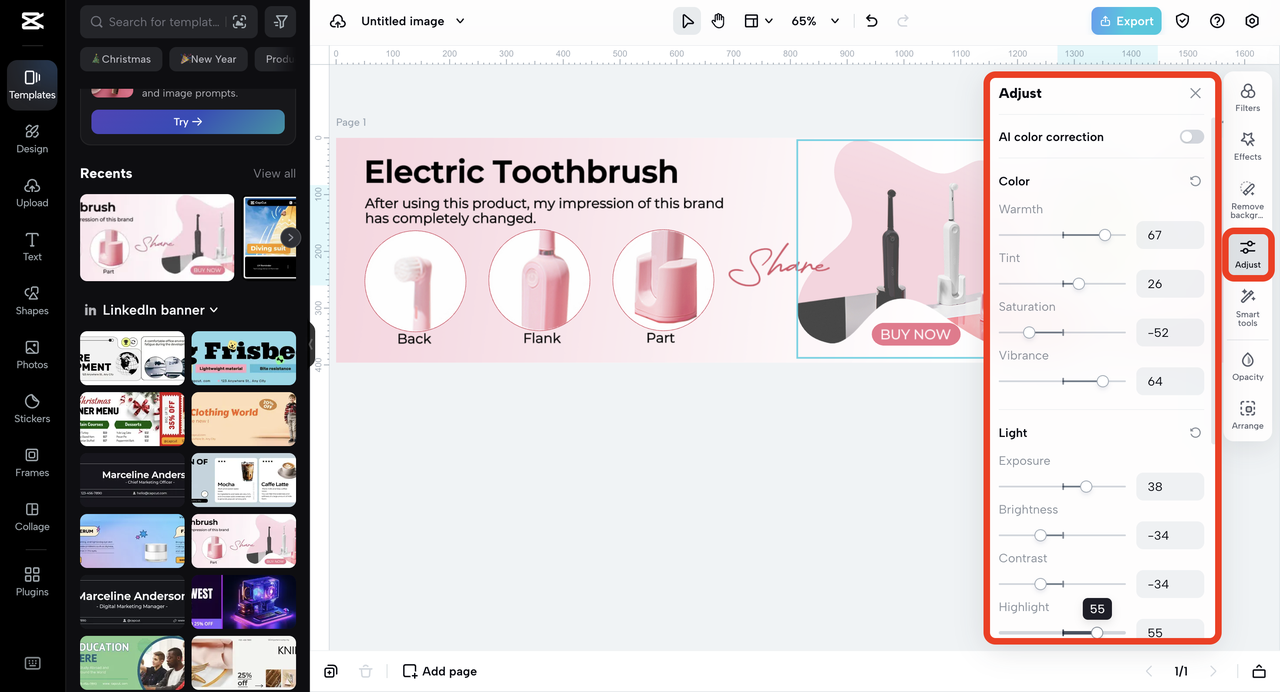Click the cloud save status icon
Viewport: 1280px width, 692px height.
tap(338, 21)
